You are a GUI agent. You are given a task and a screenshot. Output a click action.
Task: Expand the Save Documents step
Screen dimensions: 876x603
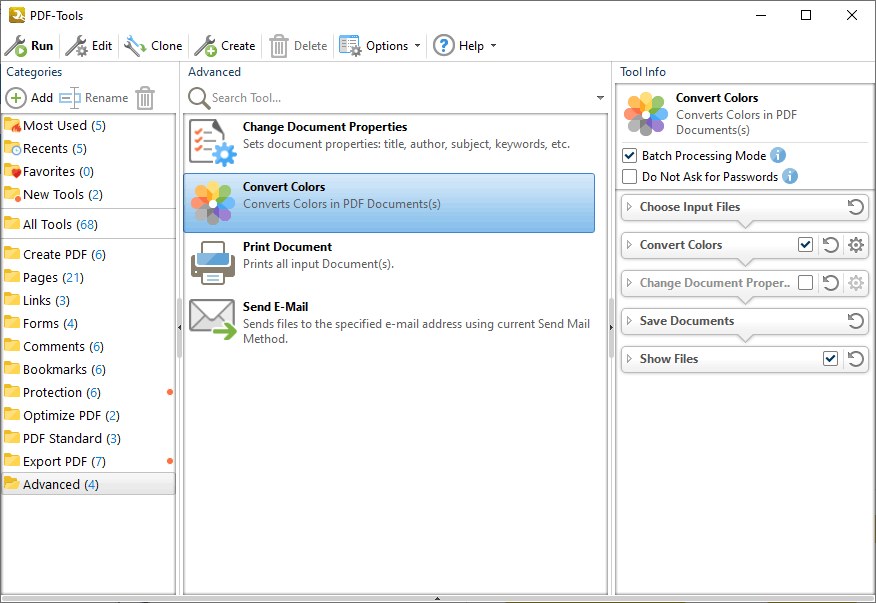(x=630, y=321)
